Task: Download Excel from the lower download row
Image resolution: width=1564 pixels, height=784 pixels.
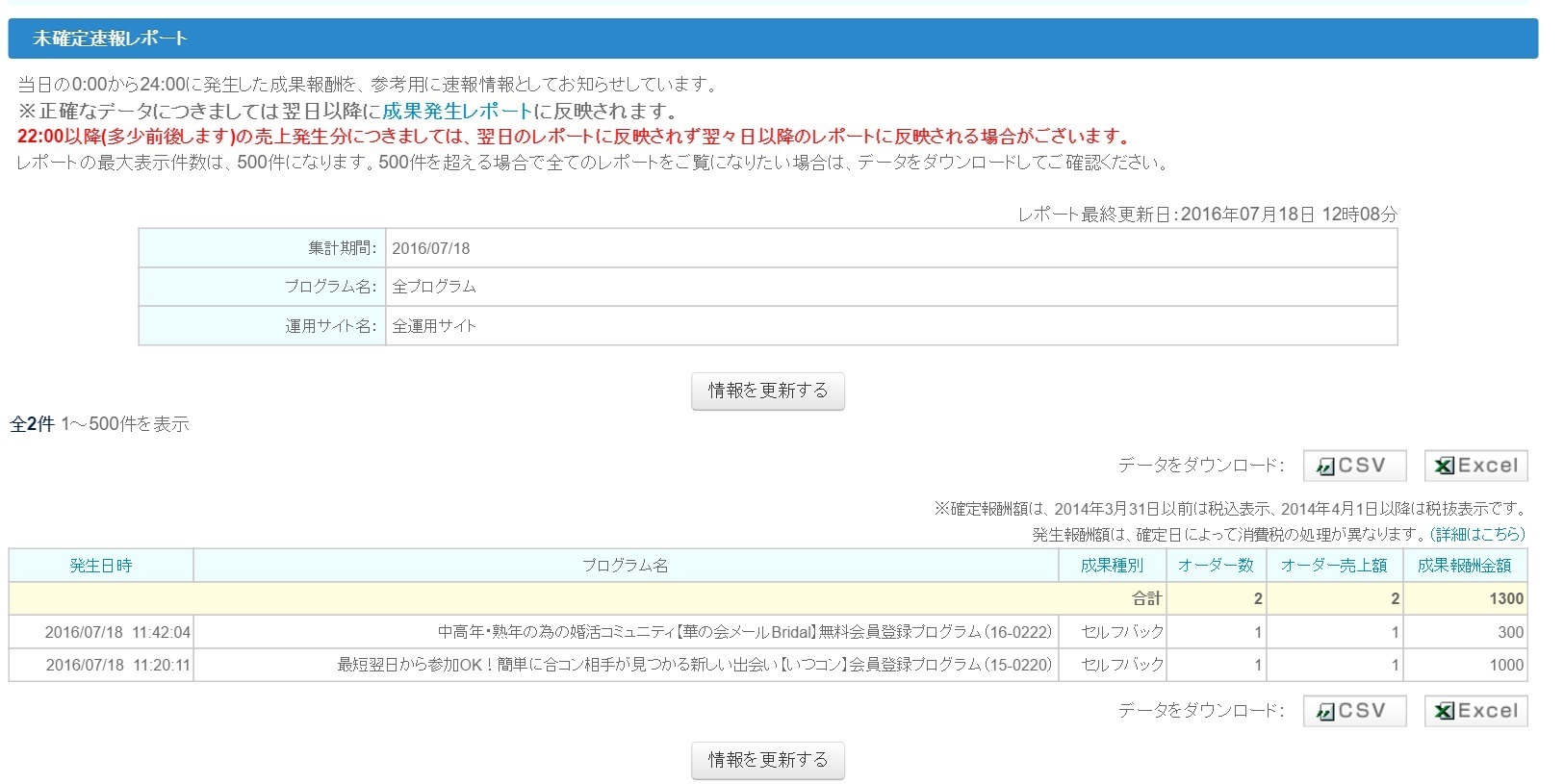Action: coord(1475,711)
